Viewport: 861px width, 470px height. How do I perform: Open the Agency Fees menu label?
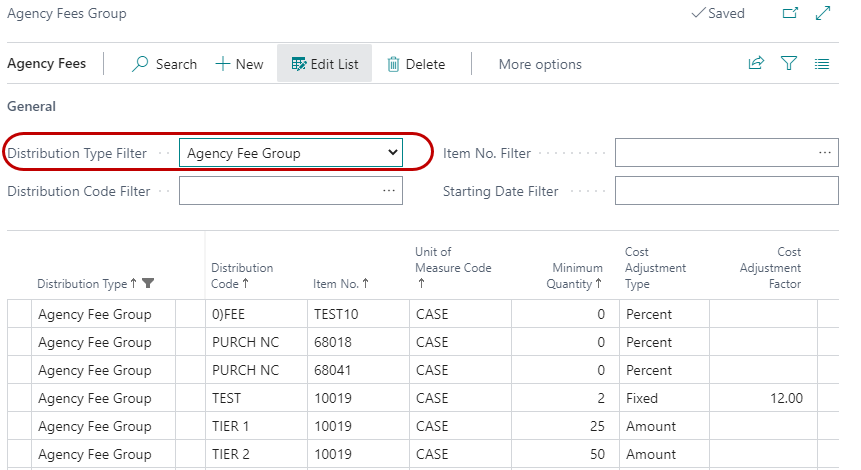click(x=47, y=64)
